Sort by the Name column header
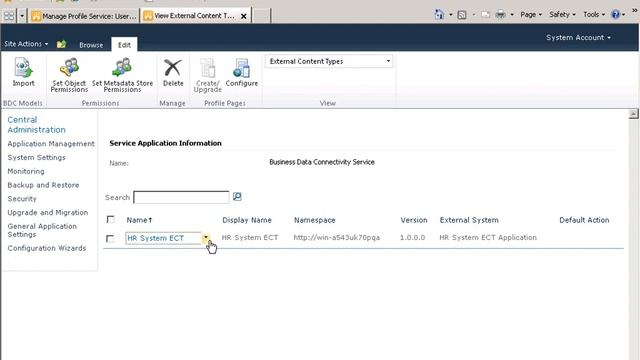 [139, 220]
